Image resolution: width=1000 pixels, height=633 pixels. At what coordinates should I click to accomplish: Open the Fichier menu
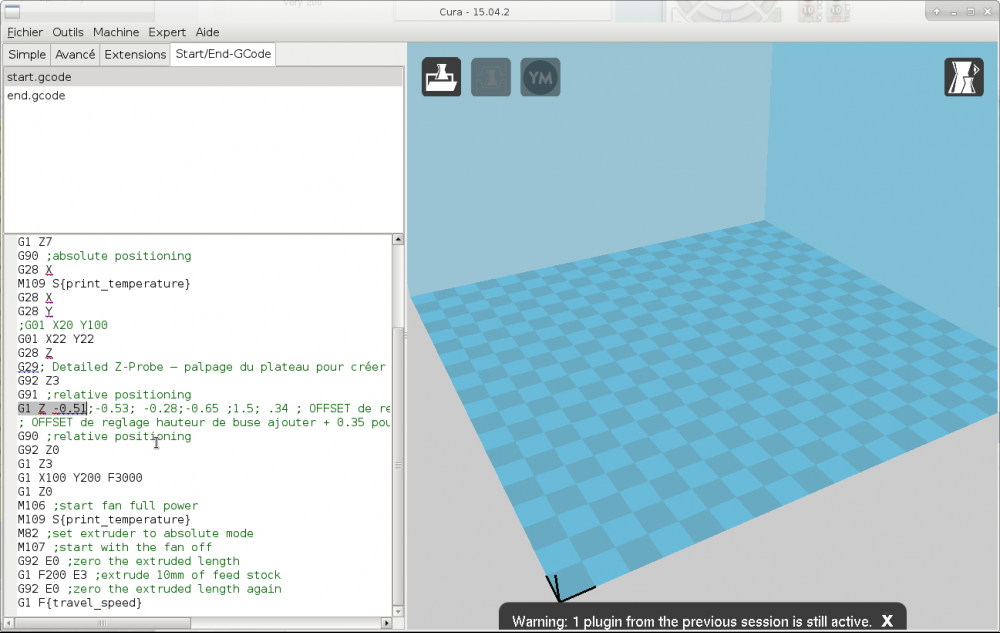coord(25,32)
